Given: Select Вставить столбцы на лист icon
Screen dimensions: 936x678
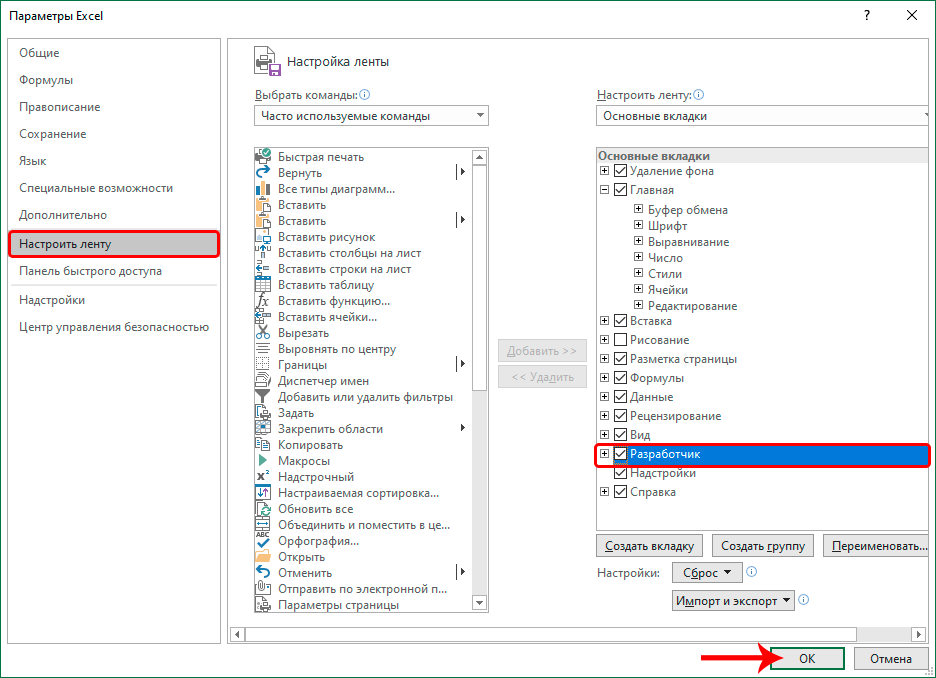Looking at the screenshot, I should [263, 253].
